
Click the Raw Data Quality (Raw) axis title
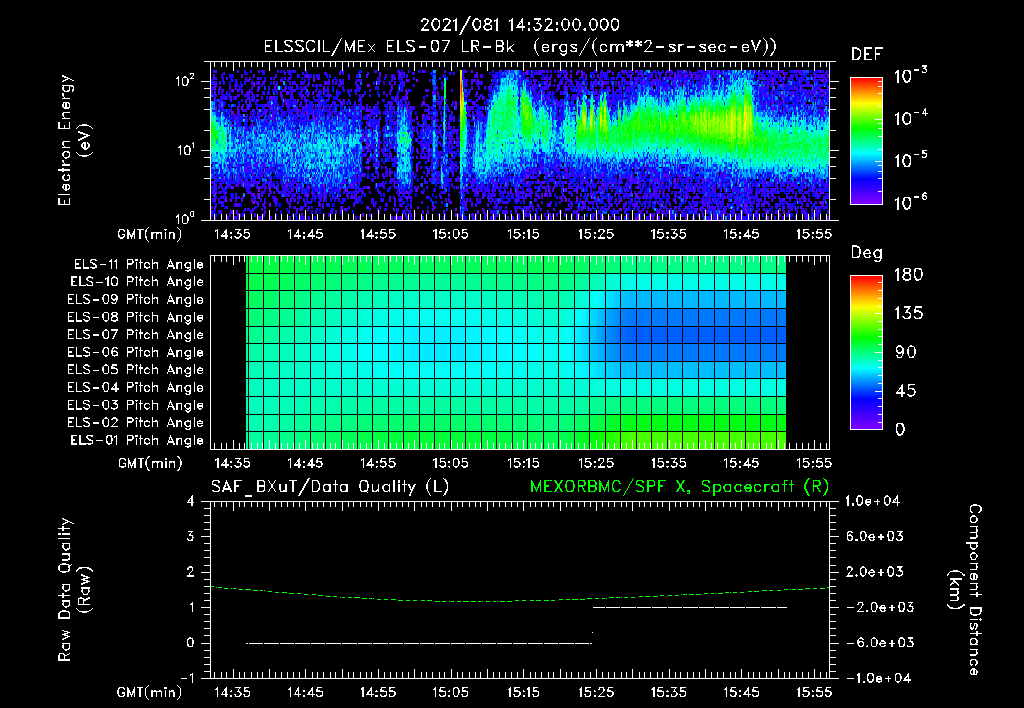point(74,590)
